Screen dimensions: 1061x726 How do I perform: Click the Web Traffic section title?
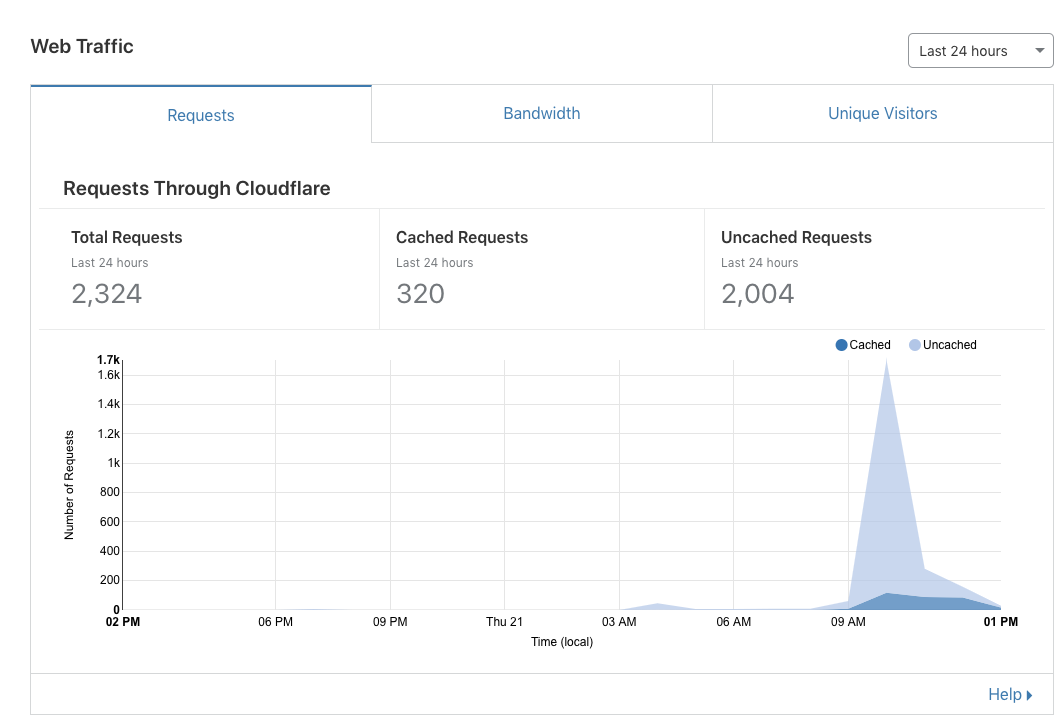click(x=82, y=46)
